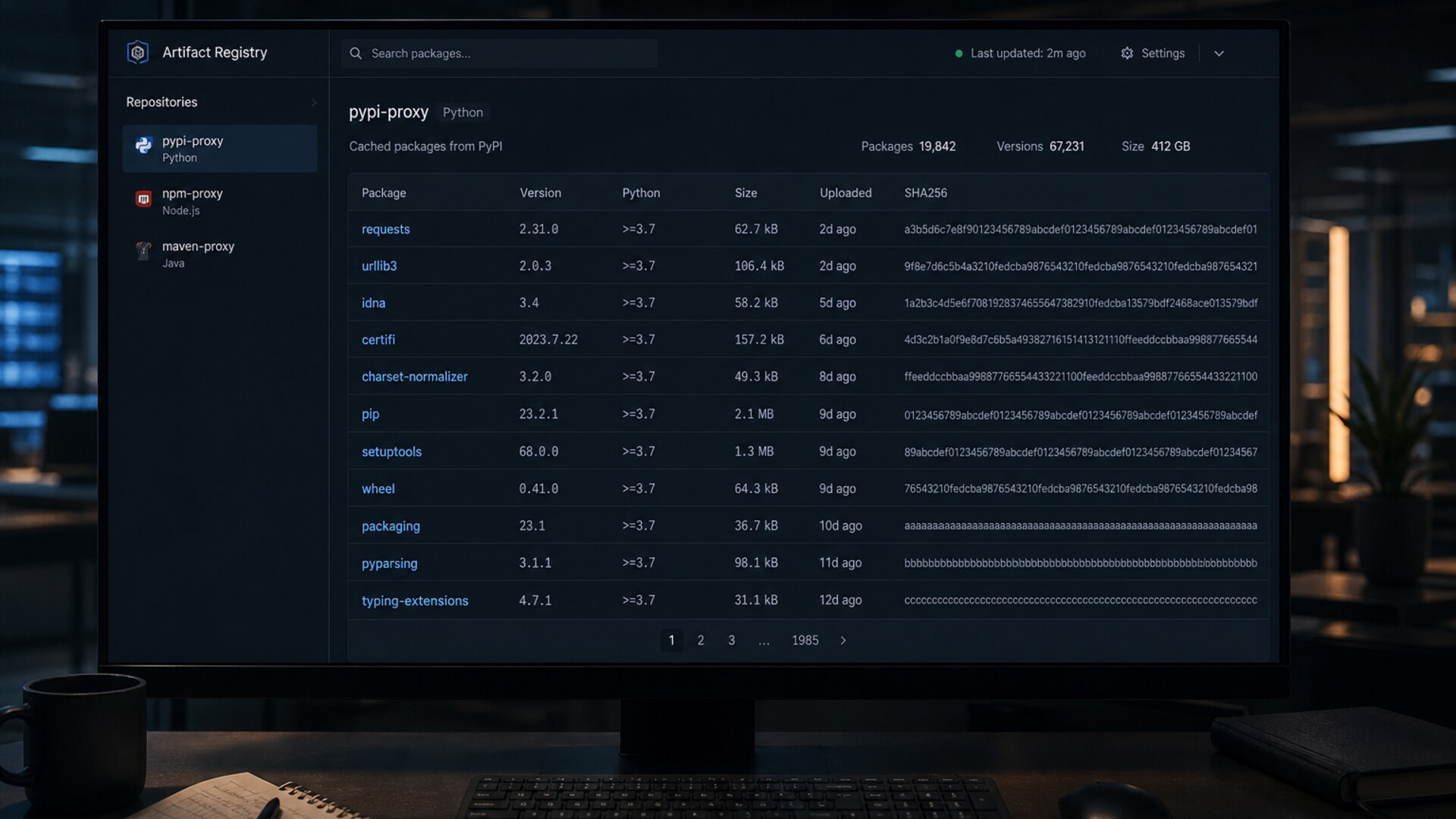This screenshot has width=1456, height=819.
Task: Click the idna SHA256 hash starting 1a2b3c4d
Action: point(1081,303)
